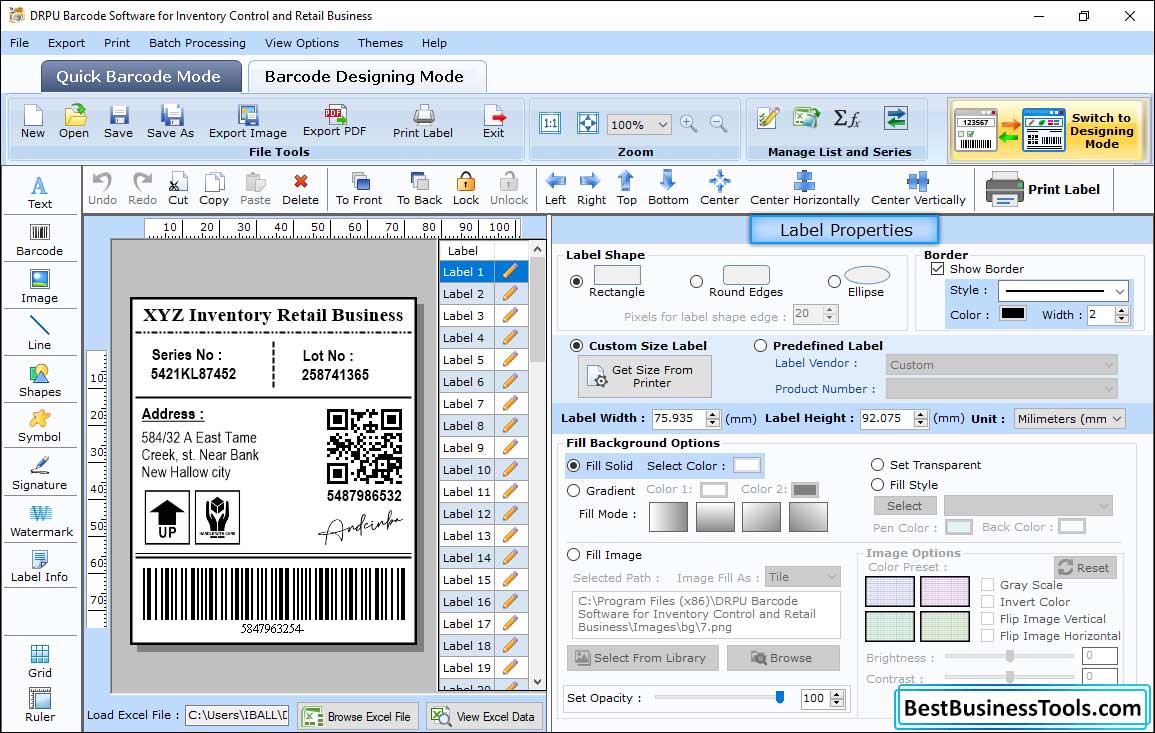Select Round Edges label shape
The height and width of the screenshot is (733, 1155).
coord(696,281)
